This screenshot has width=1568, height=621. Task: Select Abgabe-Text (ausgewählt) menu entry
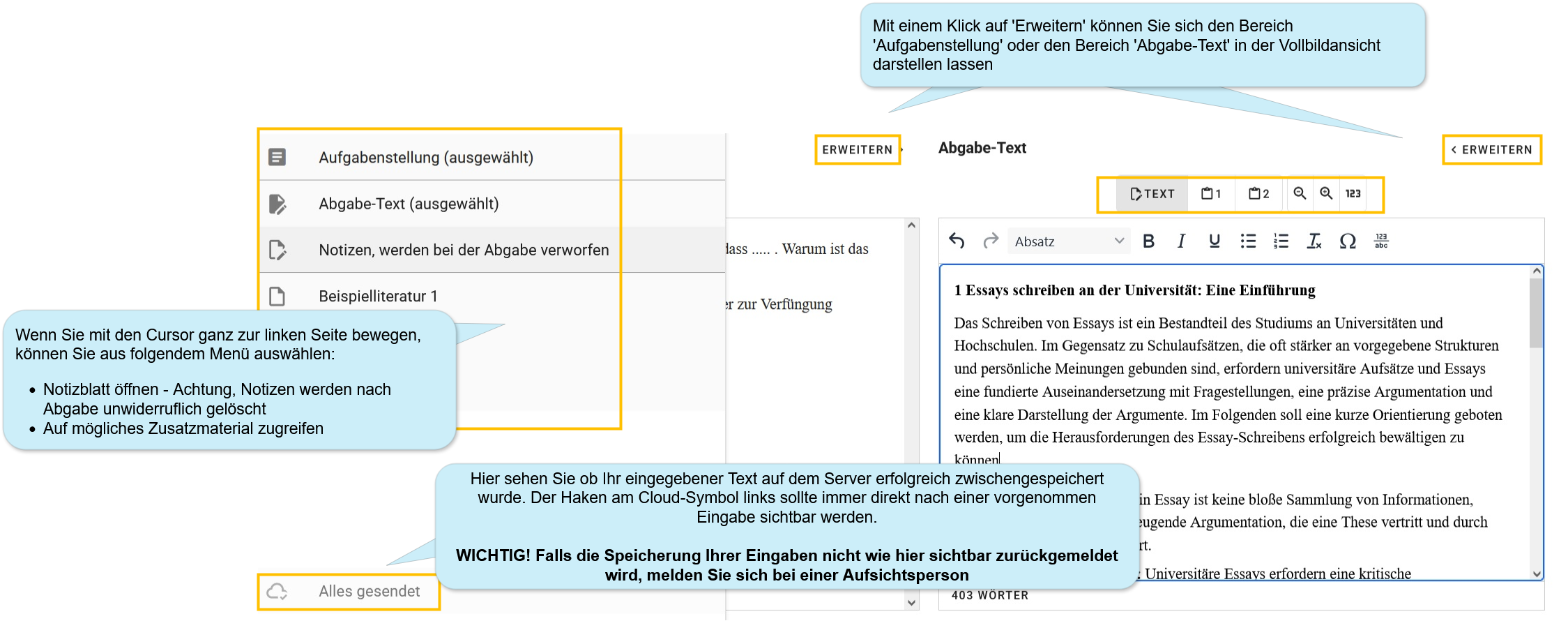492,204
